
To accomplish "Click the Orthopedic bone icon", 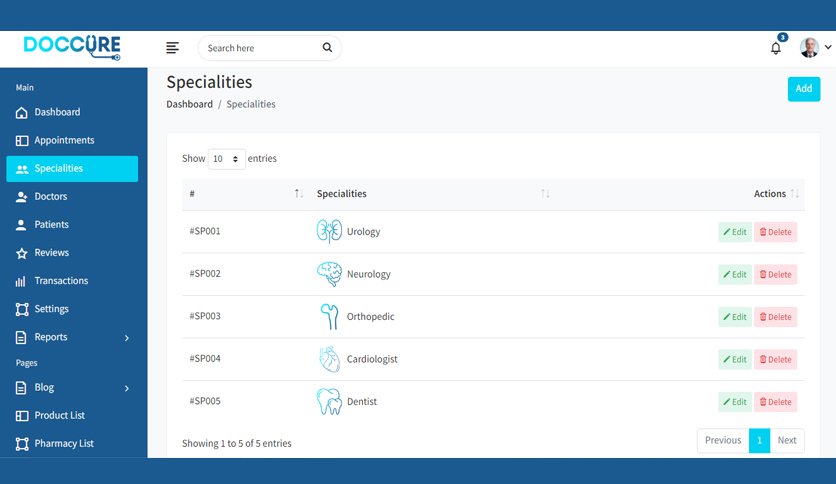I will click(x=329, y=317).
